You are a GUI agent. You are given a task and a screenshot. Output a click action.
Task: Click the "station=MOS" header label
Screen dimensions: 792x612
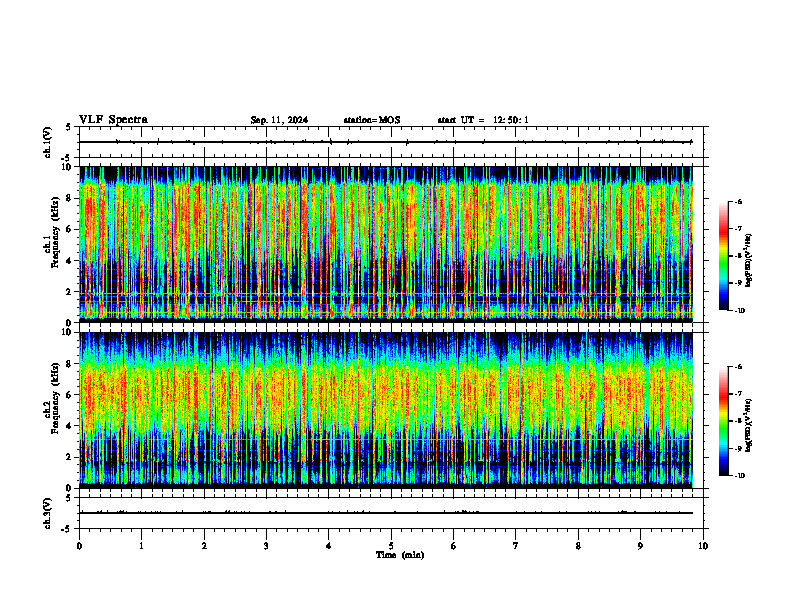pos(372,120)
